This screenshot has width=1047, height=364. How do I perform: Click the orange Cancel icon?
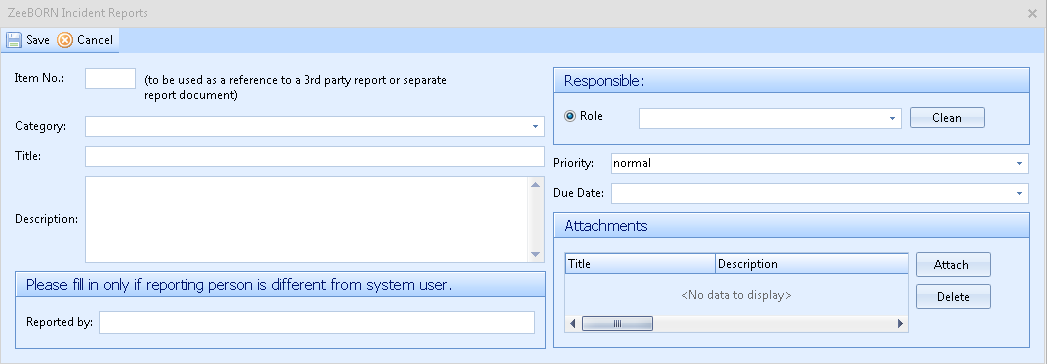point(65,40)
